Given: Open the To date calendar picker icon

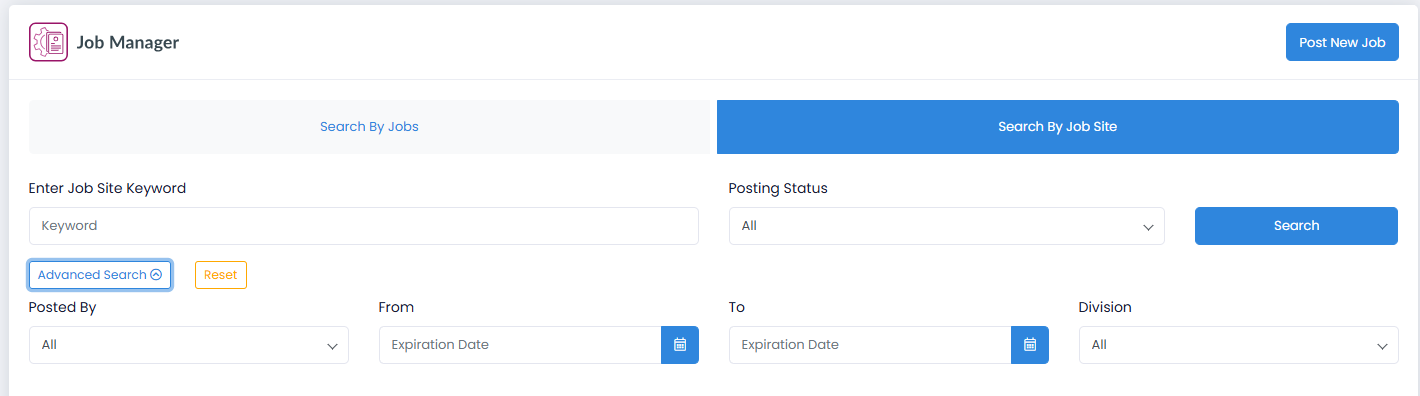Looking at the screenshot, I should coord(1030,345).
